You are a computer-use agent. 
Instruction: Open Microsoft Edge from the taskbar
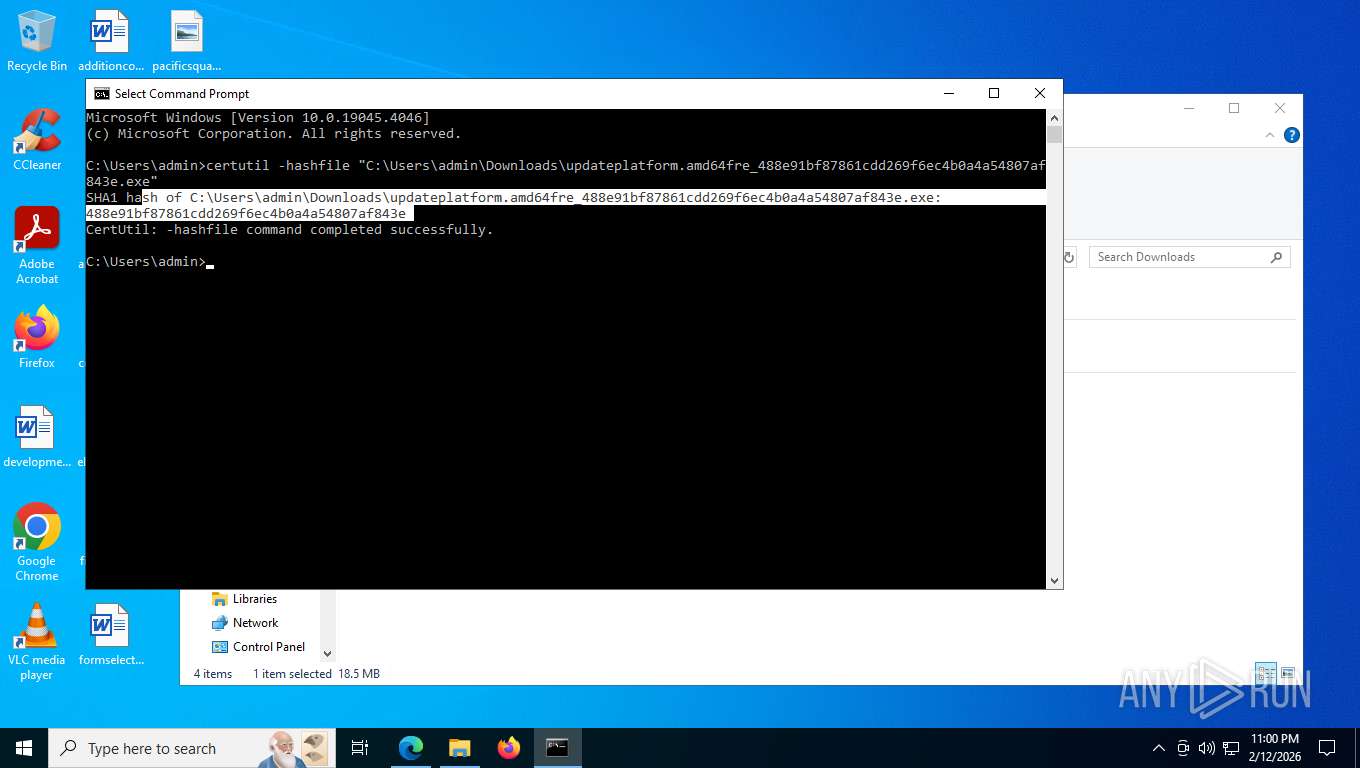(x=411, y=748)
